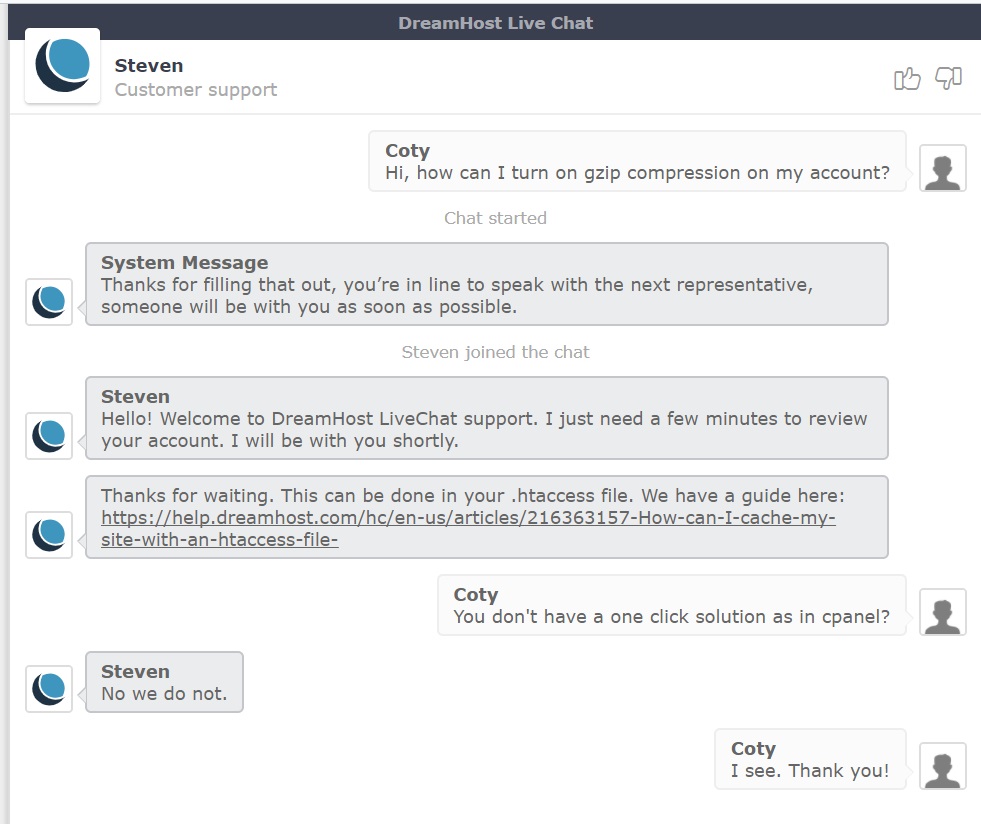
Task: Rate the chat with thumbs up
Action: pos(907,79)
